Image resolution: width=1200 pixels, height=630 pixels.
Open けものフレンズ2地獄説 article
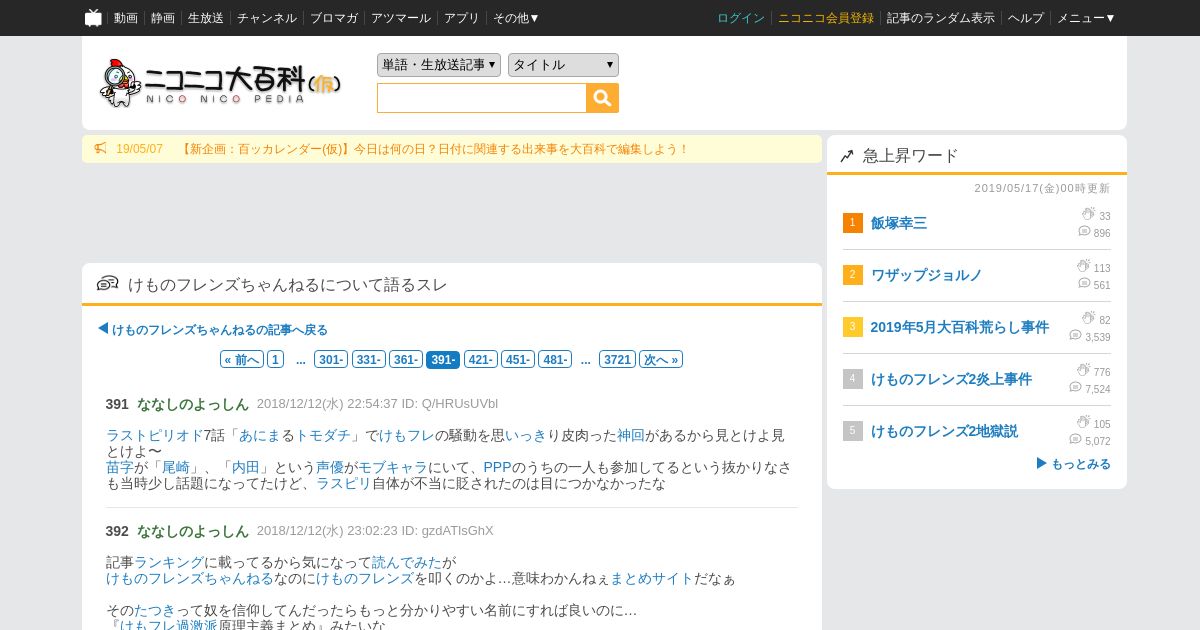(944, 431)
